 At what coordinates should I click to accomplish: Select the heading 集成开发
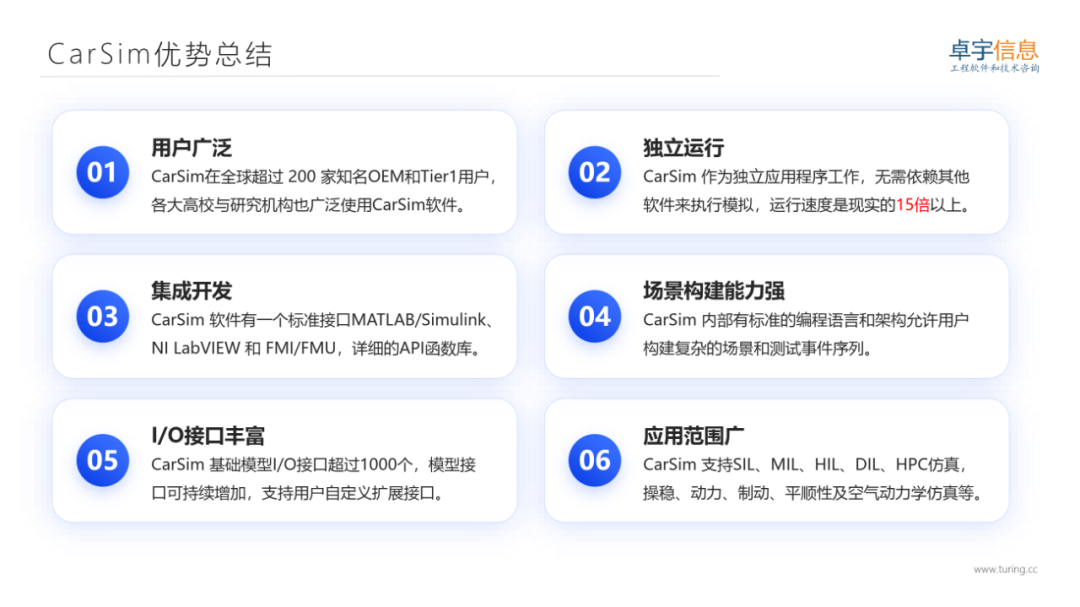(x=191, y=291)
